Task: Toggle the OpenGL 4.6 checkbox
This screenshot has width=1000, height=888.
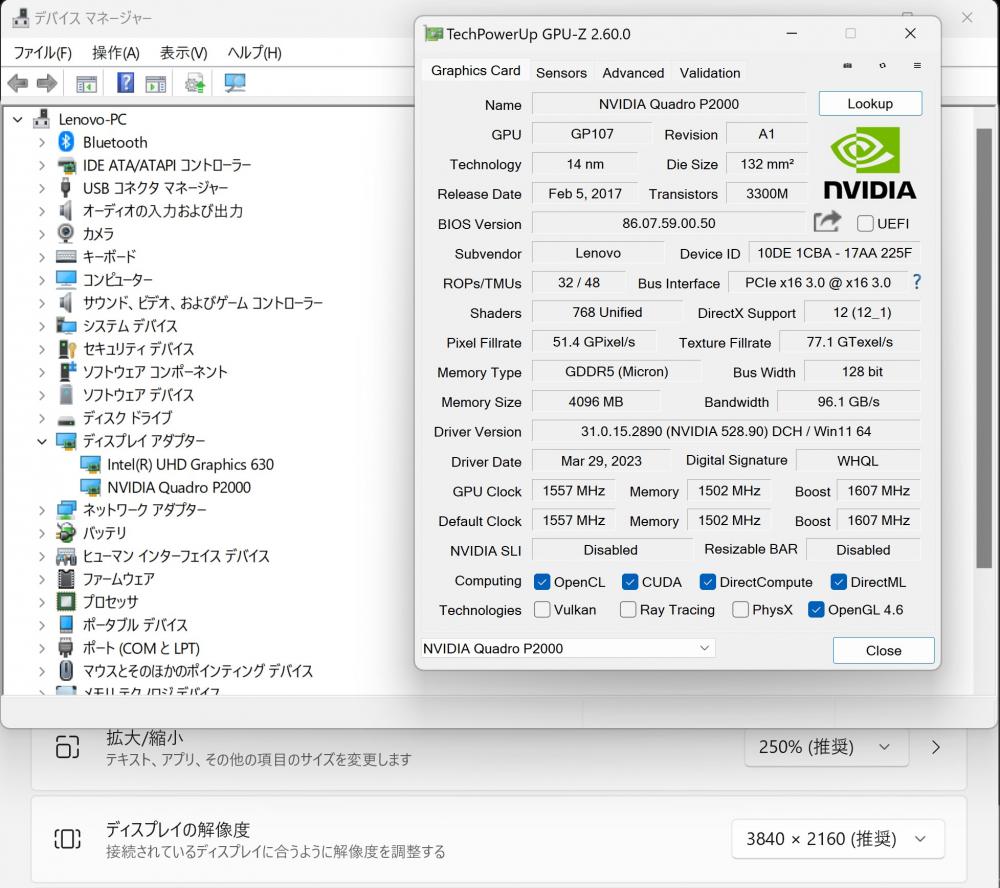Action: [x=816, y=610]
